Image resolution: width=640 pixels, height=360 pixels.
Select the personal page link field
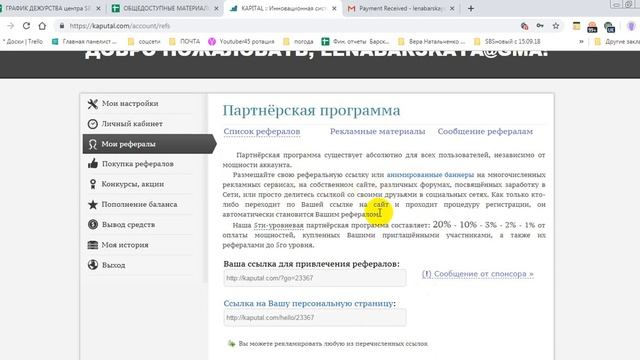click(x=315, y=318)
